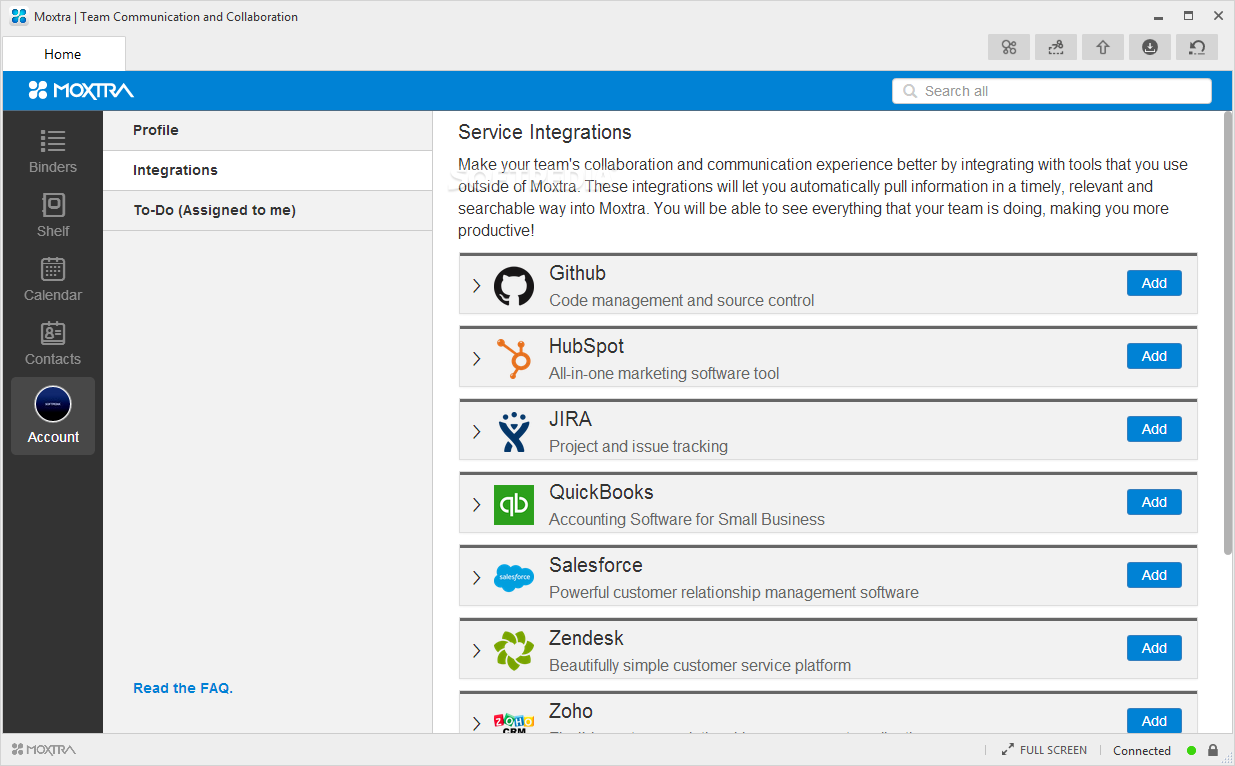The width and height of the screenshot is (1235, 766).
Task: Click the vertical scrollbar of integrations list
Action: (x=1228, y=333)
